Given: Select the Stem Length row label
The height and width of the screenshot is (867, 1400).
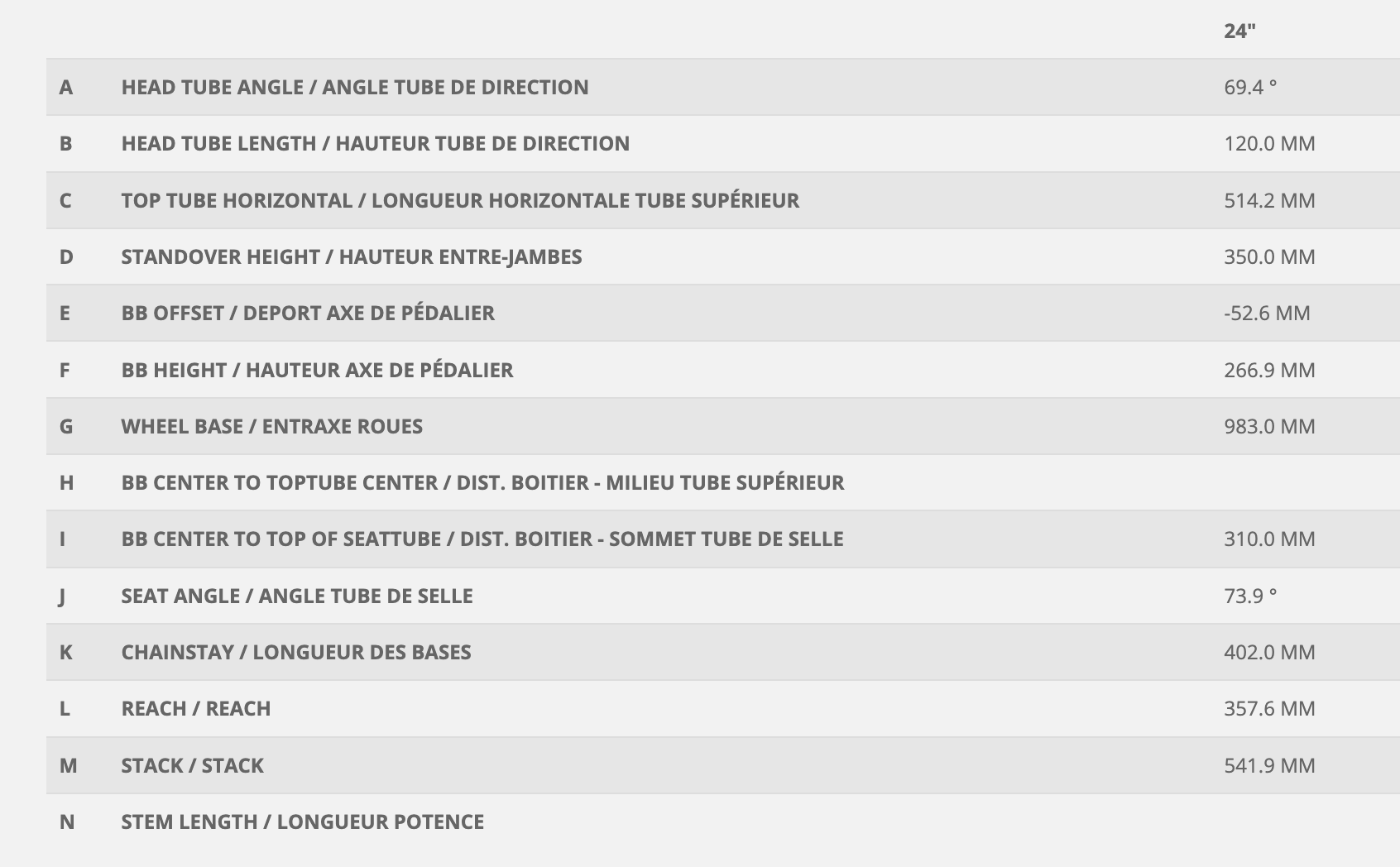Looking at the screenshot, I should [303, 822].
